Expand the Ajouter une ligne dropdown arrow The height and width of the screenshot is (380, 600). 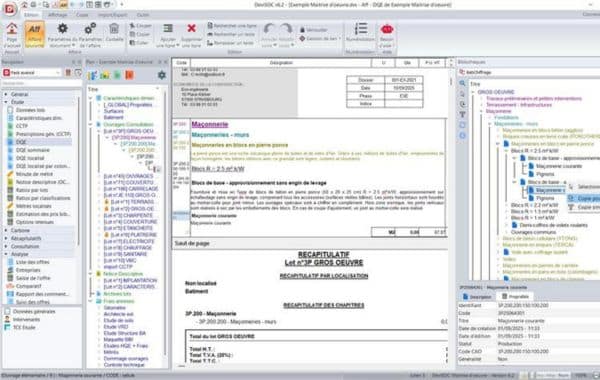pyautogui.click(x=178, y=46)
